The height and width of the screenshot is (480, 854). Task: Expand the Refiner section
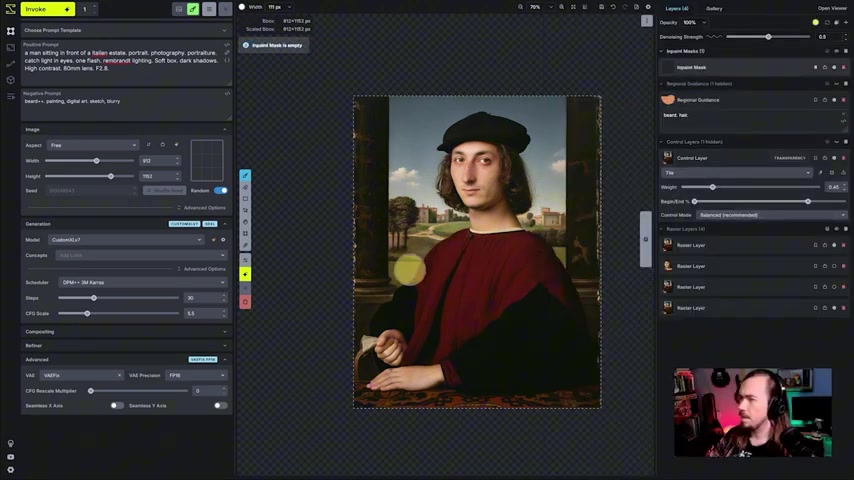(x=126, y=345)
